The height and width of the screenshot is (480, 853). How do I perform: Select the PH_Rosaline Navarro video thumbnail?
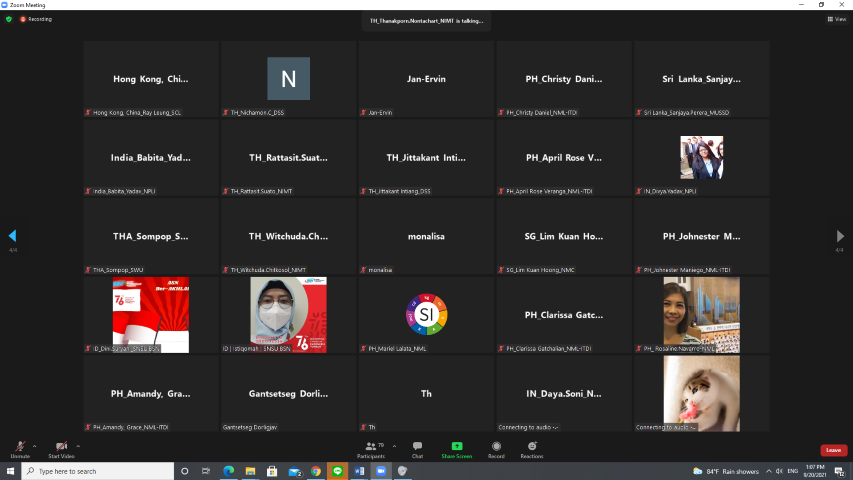point(701,315)
